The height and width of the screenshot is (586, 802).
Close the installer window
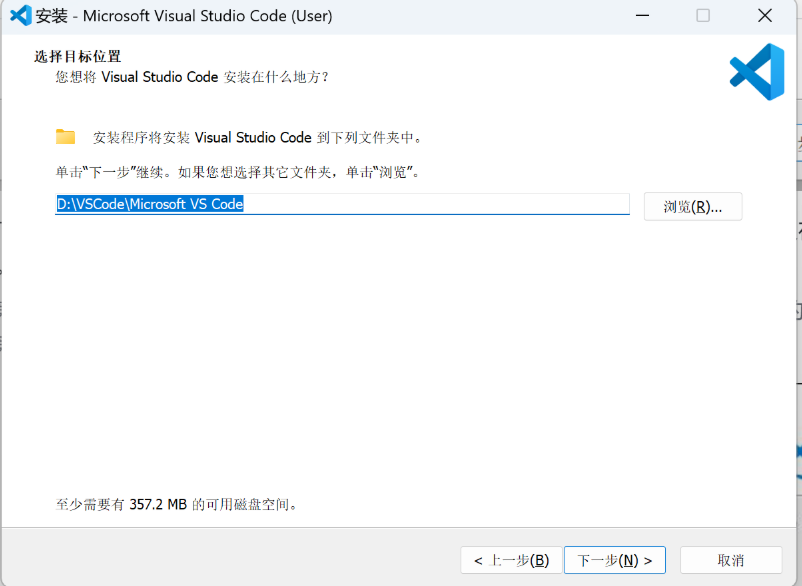[x=765, y=16]
